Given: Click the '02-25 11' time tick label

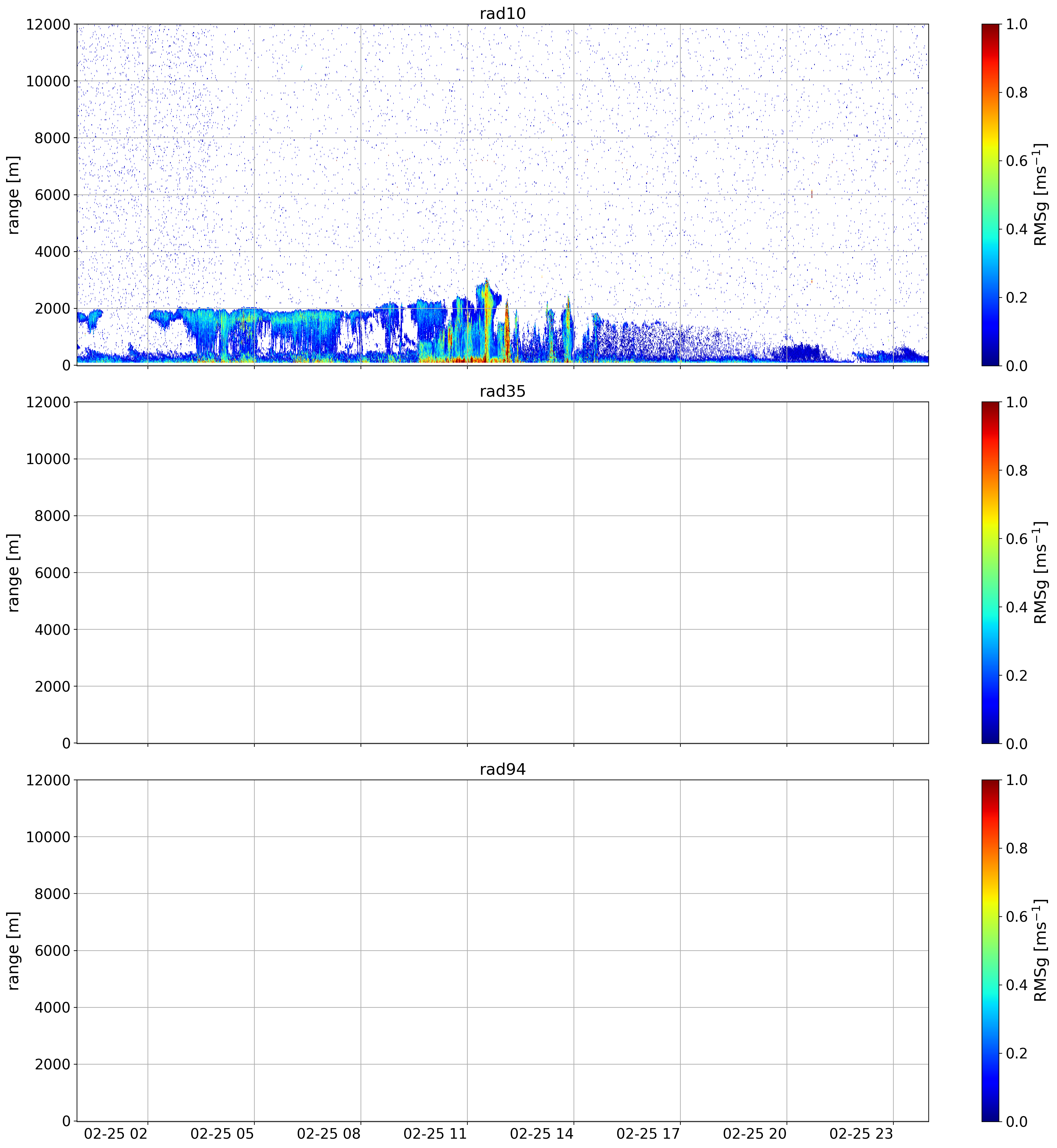Looking at the screenshot, I should (x=435, y=1134).
